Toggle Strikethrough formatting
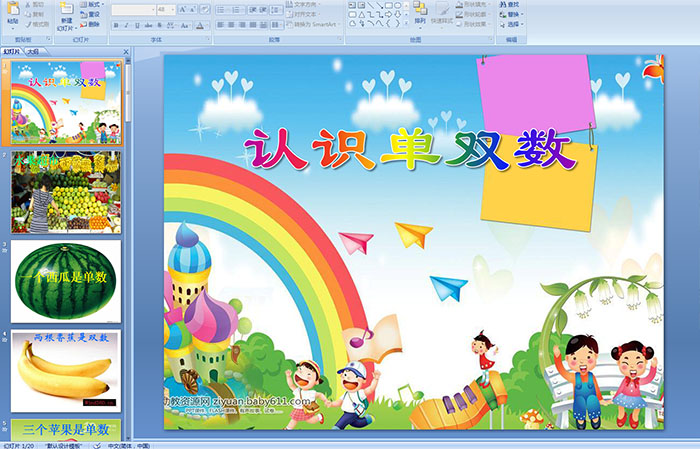 point(148,26)
